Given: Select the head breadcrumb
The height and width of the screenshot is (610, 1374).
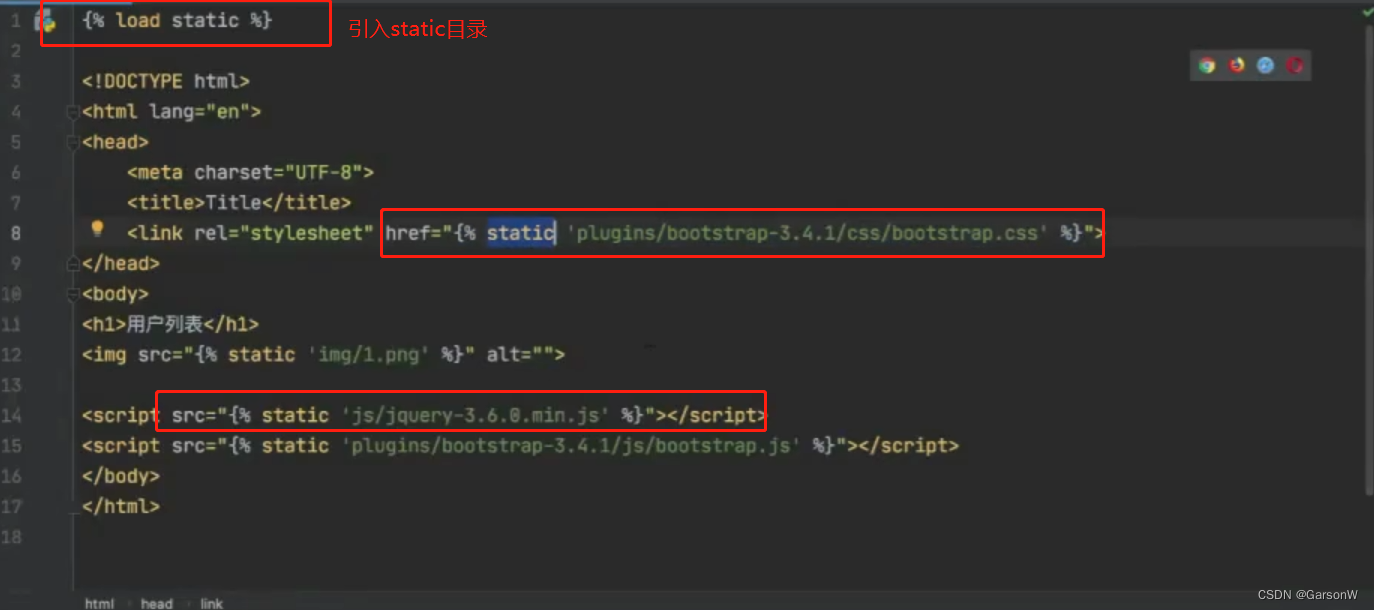Looking at the screenshot, I should pos(156,603).
